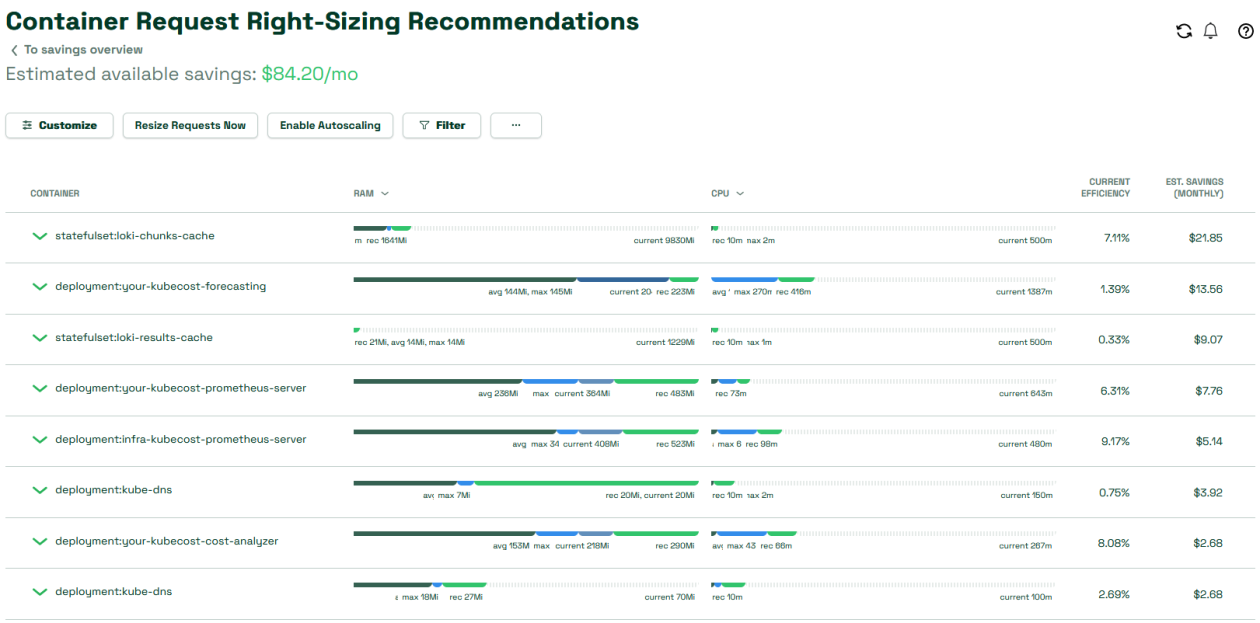Screen dimensions: 1260x623
Task: Click the sliders icon on the Customize button
Action: 28,125
